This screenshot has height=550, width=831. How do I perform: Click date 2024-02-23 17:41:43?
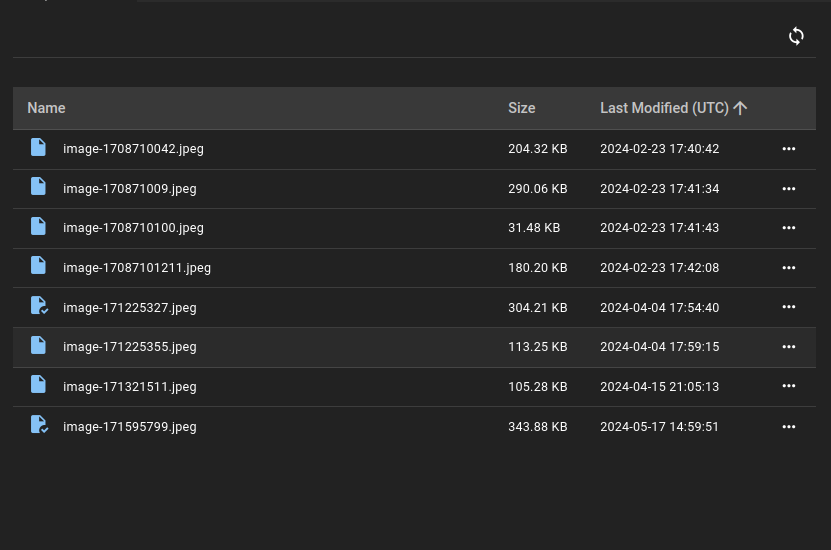point(659,228)
